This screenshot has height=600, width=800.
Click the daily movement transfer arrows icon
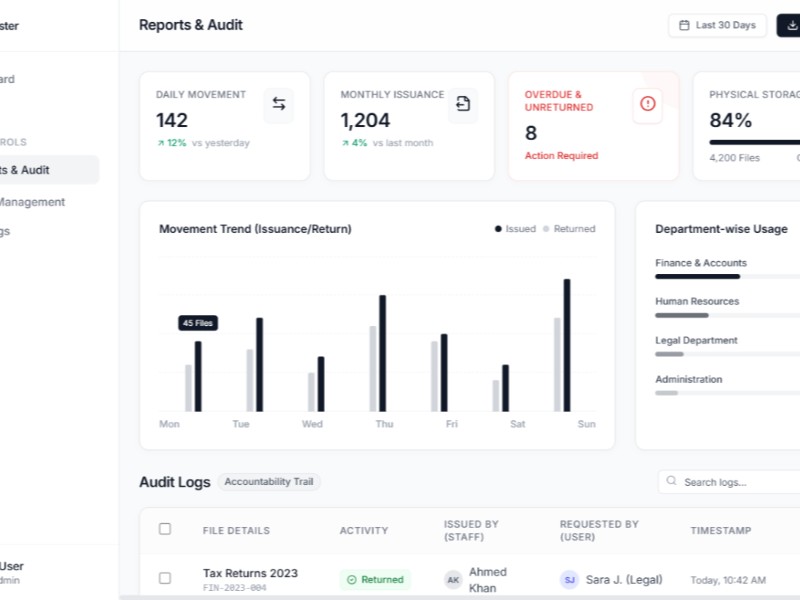[278, 103]
